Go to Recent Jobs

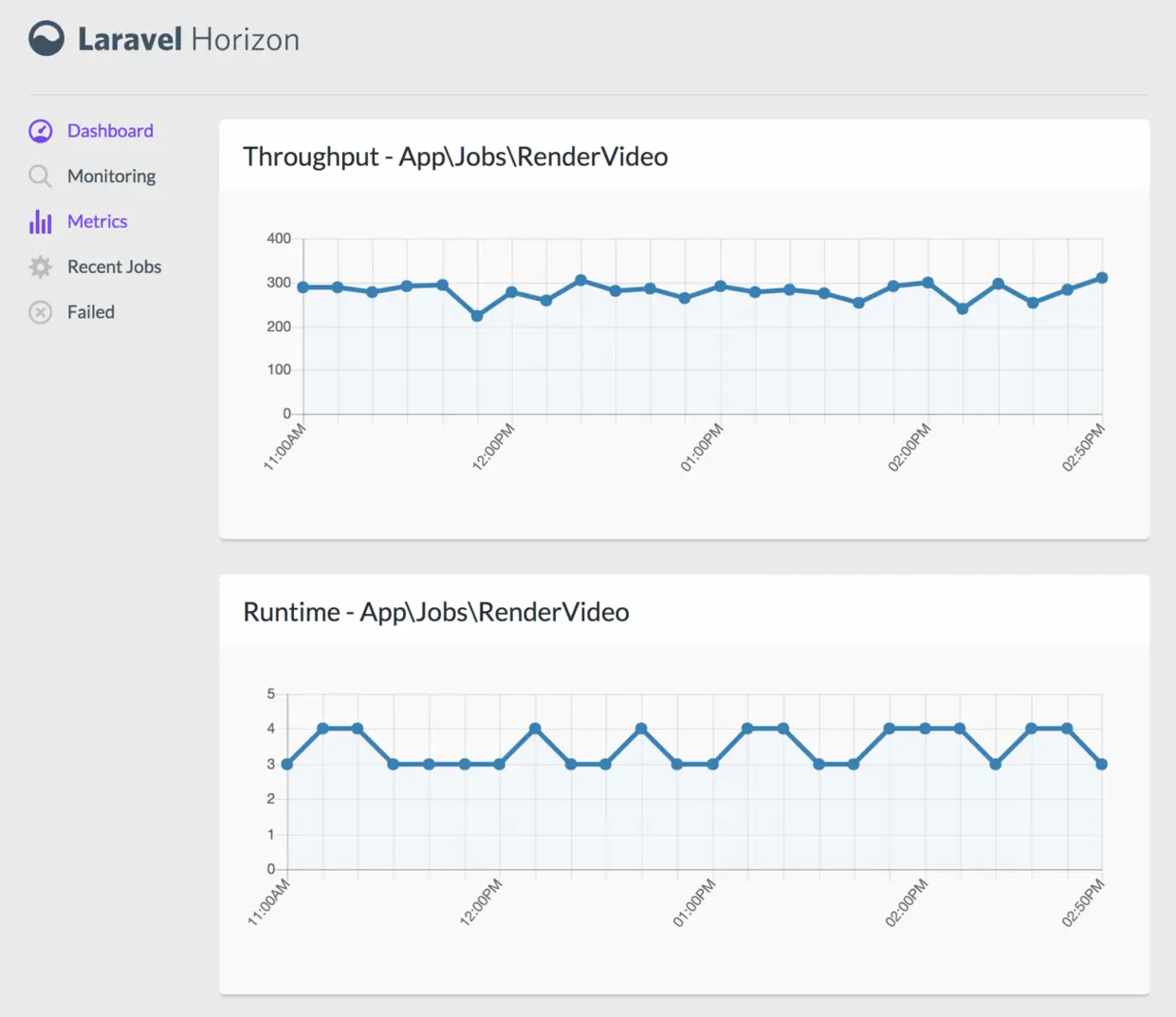tap(114, 267)
